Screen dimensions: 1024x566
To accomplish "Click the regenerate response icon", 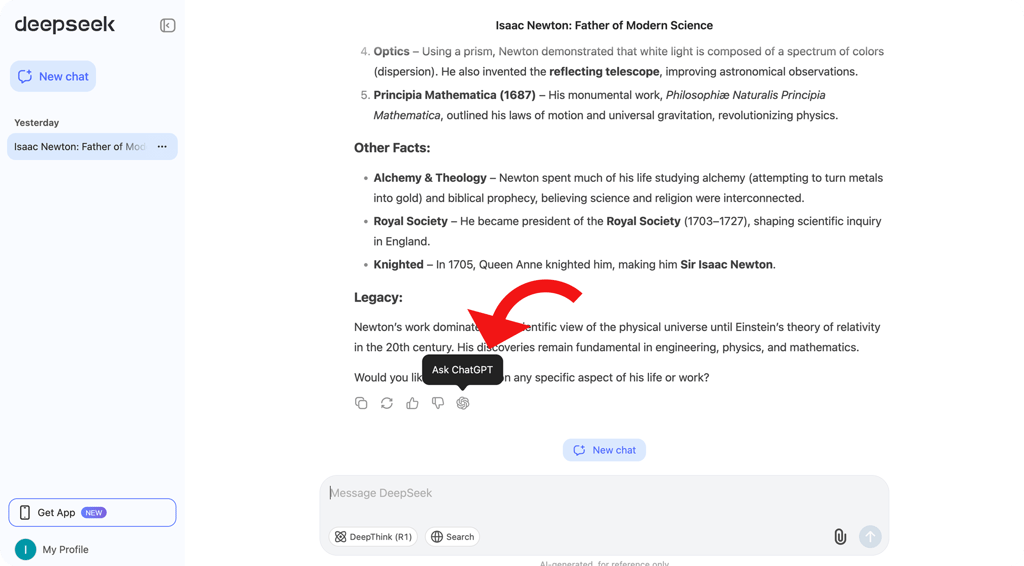I will (x=387, y=403).
